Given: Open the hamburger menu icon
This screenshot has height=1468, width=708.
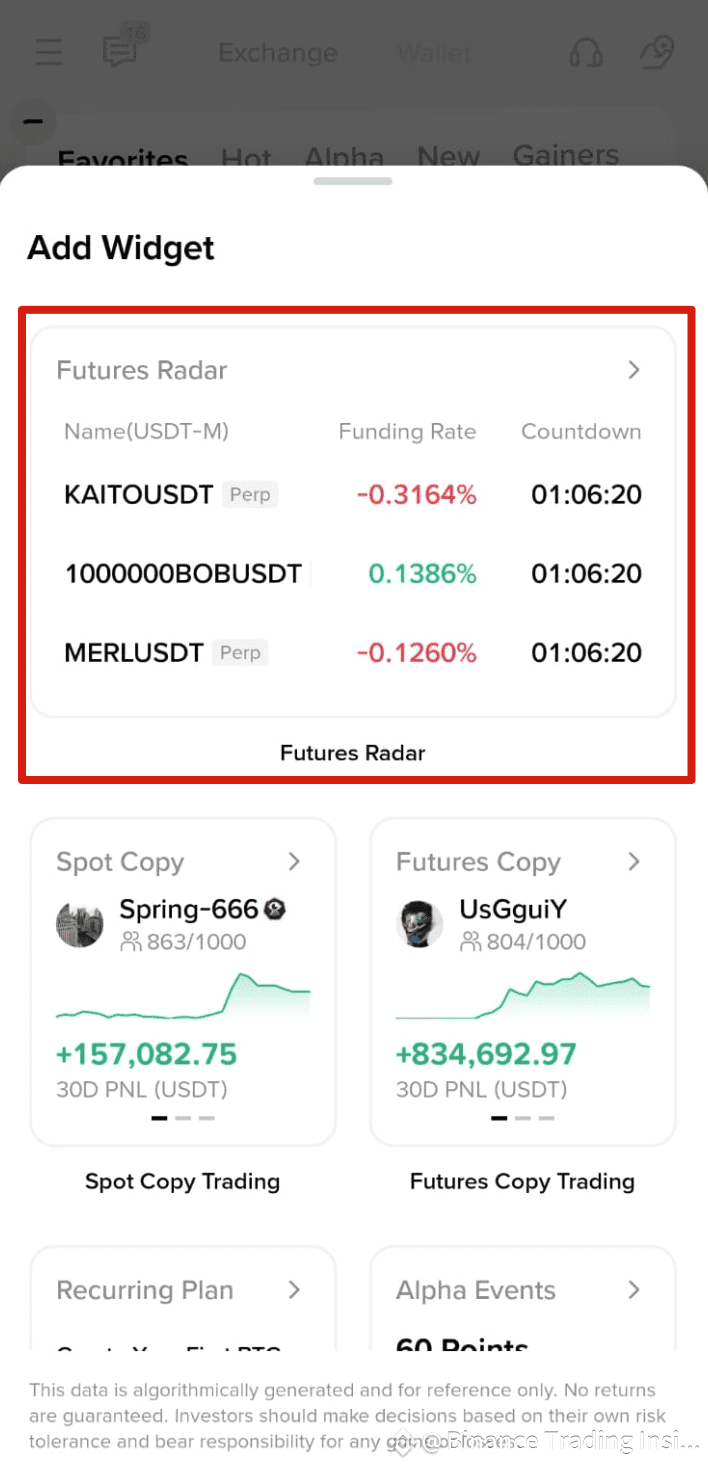Looking at the screenshot, I should (48, 52).
